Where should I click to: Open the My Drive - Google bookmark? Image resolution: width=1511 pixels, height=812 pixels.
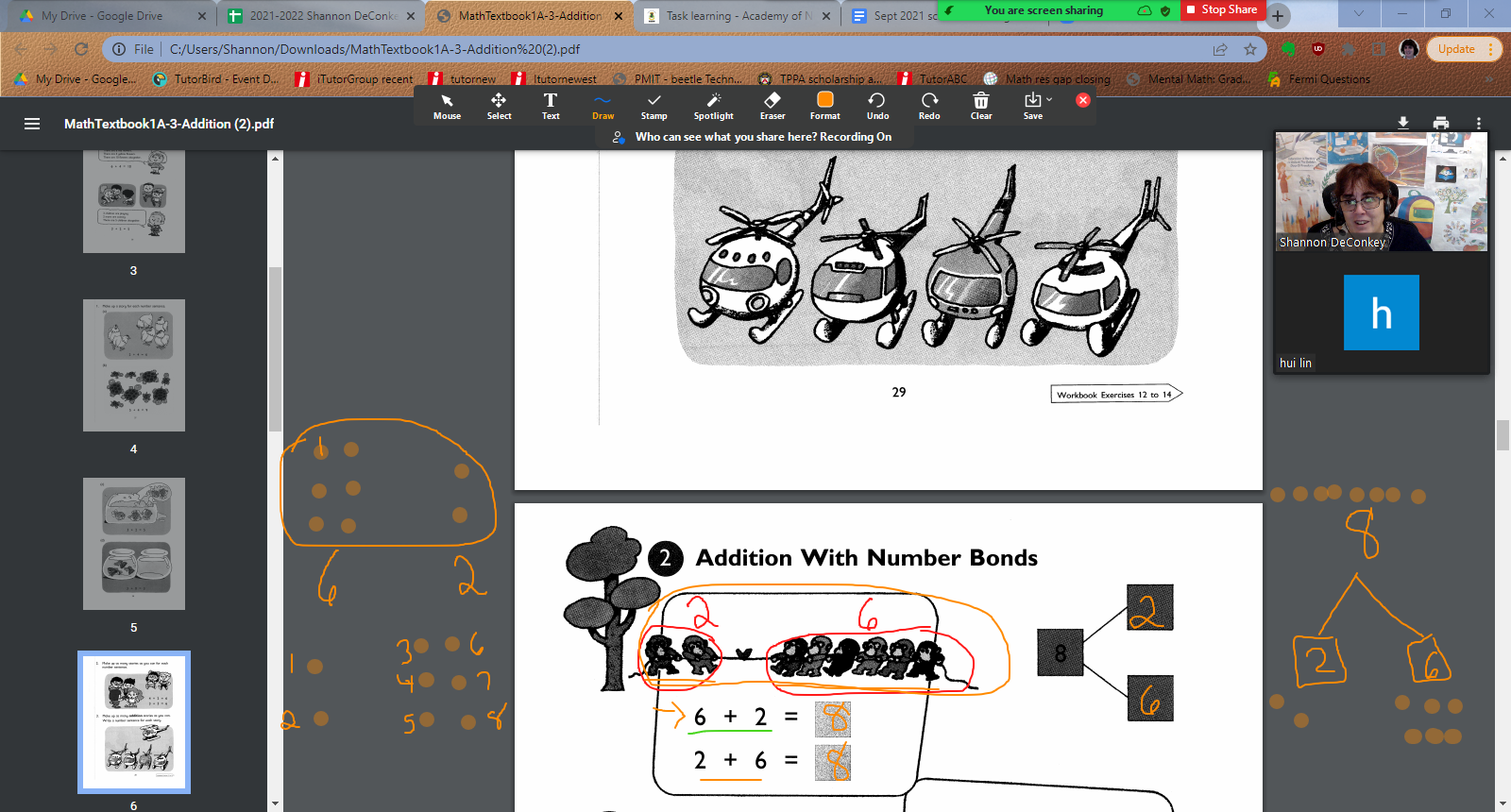point(76,79)
